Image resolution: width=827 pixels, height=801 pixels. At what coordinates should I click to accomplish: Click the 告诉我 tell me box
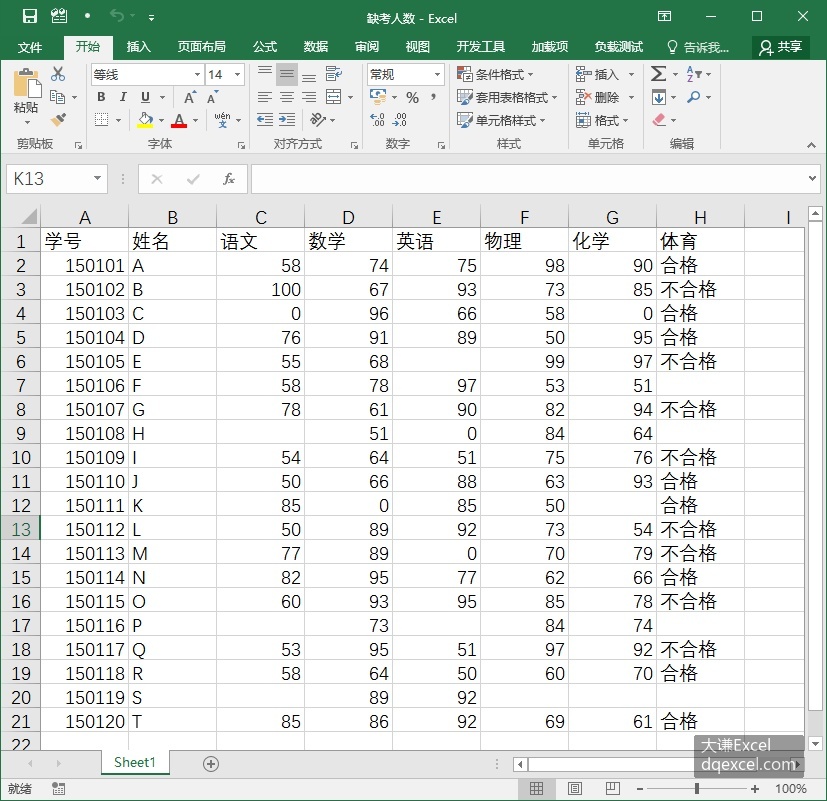point(698,47)
